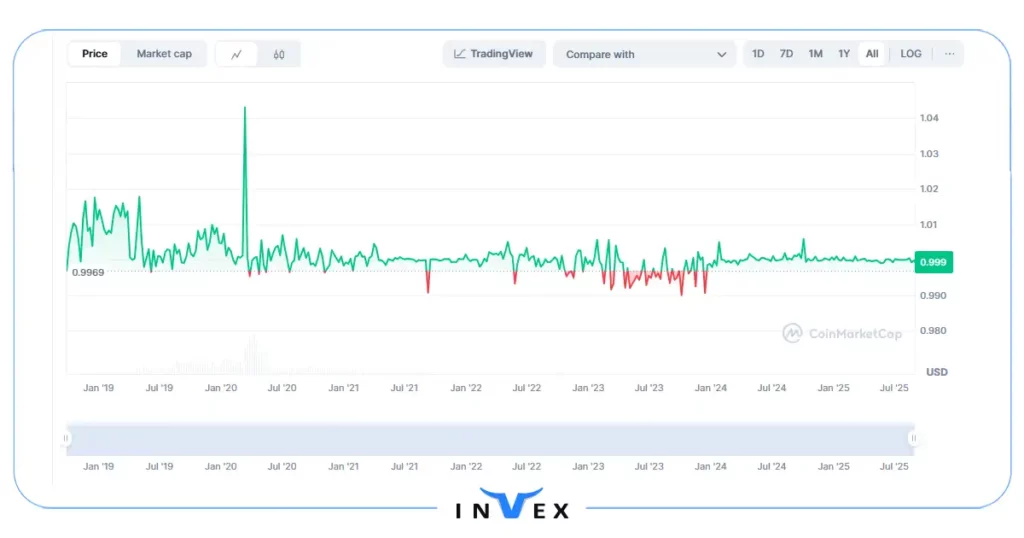
Task: Set the chart range to All
Action: 872,54
